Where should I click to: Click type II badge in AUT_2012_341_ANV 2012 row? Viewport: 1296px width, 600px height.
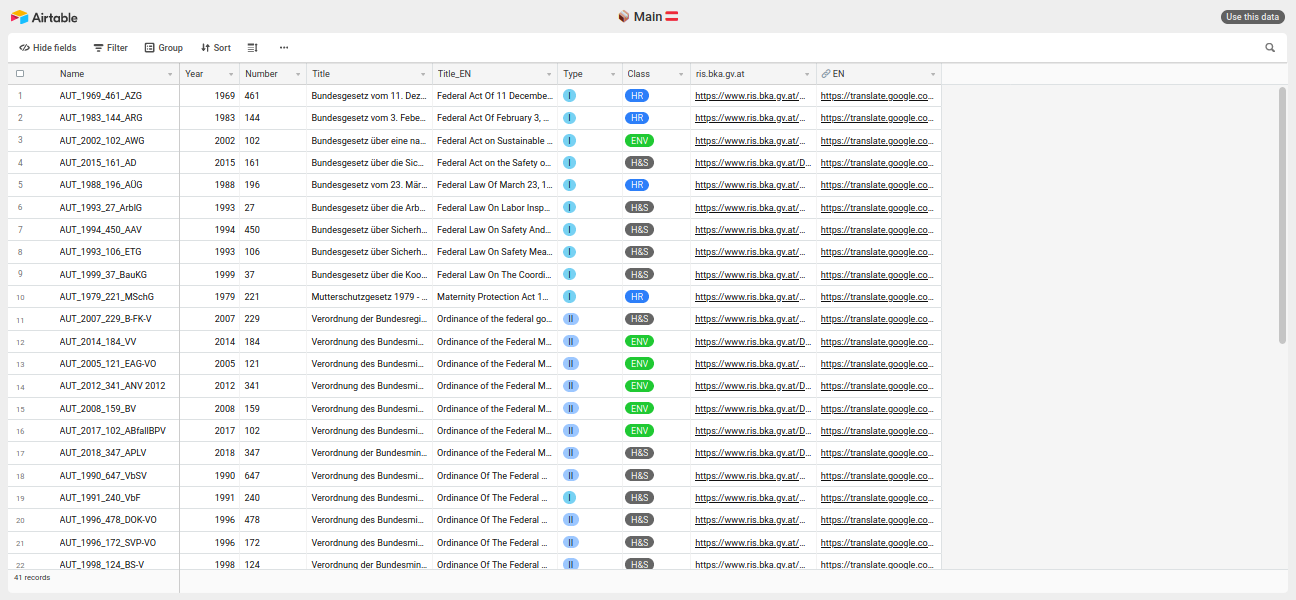click(571, 386)
